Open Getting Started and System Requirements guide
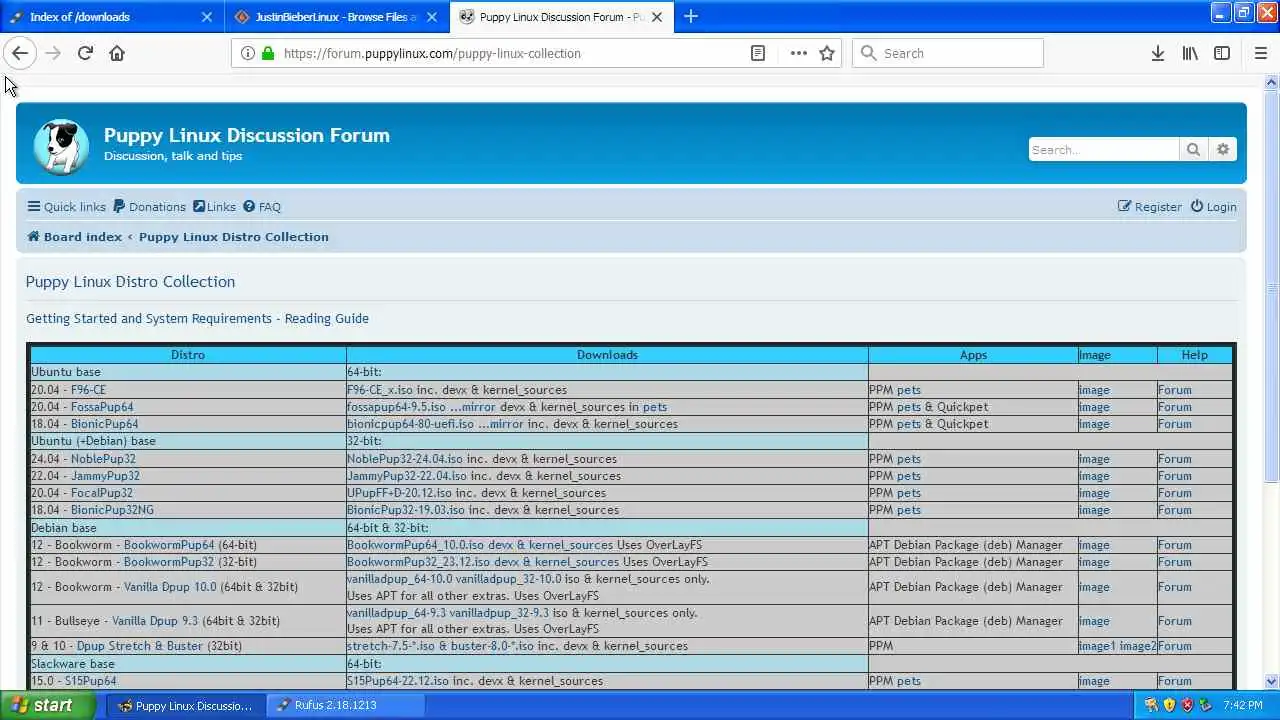Viewport: 1280px width, 720px height. 197,318
